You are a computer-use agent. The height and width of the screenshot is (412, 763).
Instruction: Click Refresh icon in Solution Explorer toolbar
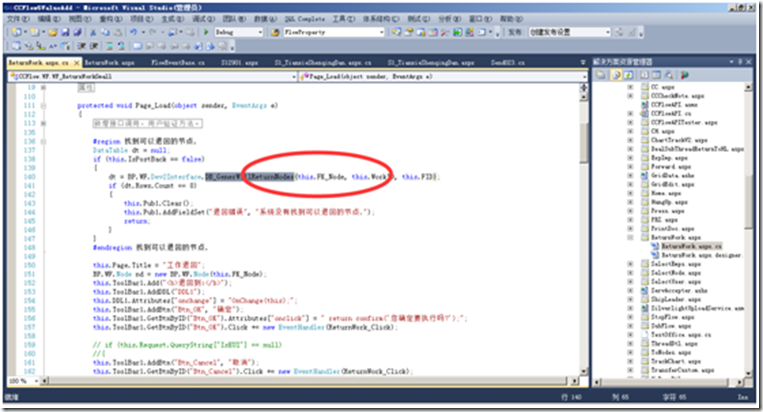point(628,75)
